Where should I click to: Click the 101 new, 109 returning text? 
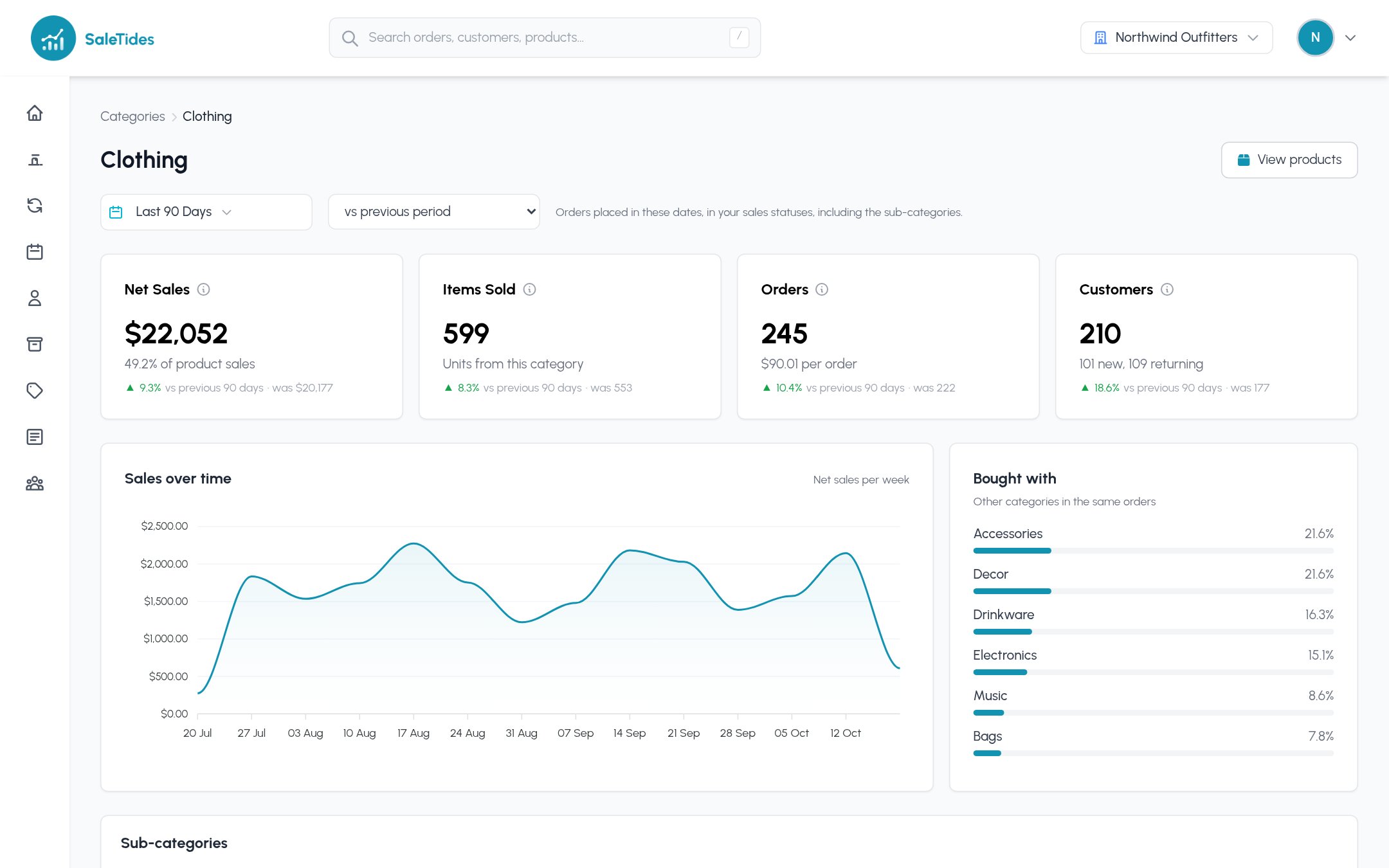click(x=1141, y=364)
